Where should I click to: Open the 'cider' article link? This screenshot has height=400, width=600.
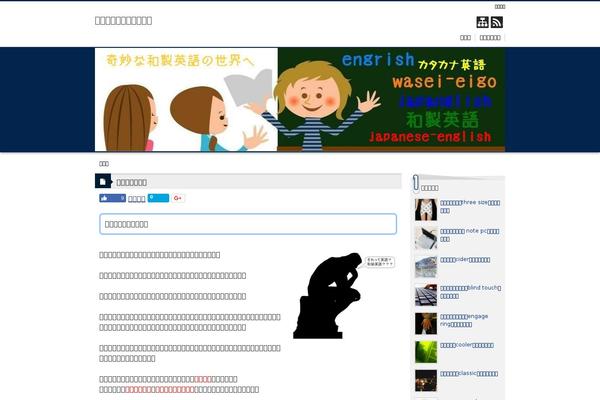(x=465, y=260)
